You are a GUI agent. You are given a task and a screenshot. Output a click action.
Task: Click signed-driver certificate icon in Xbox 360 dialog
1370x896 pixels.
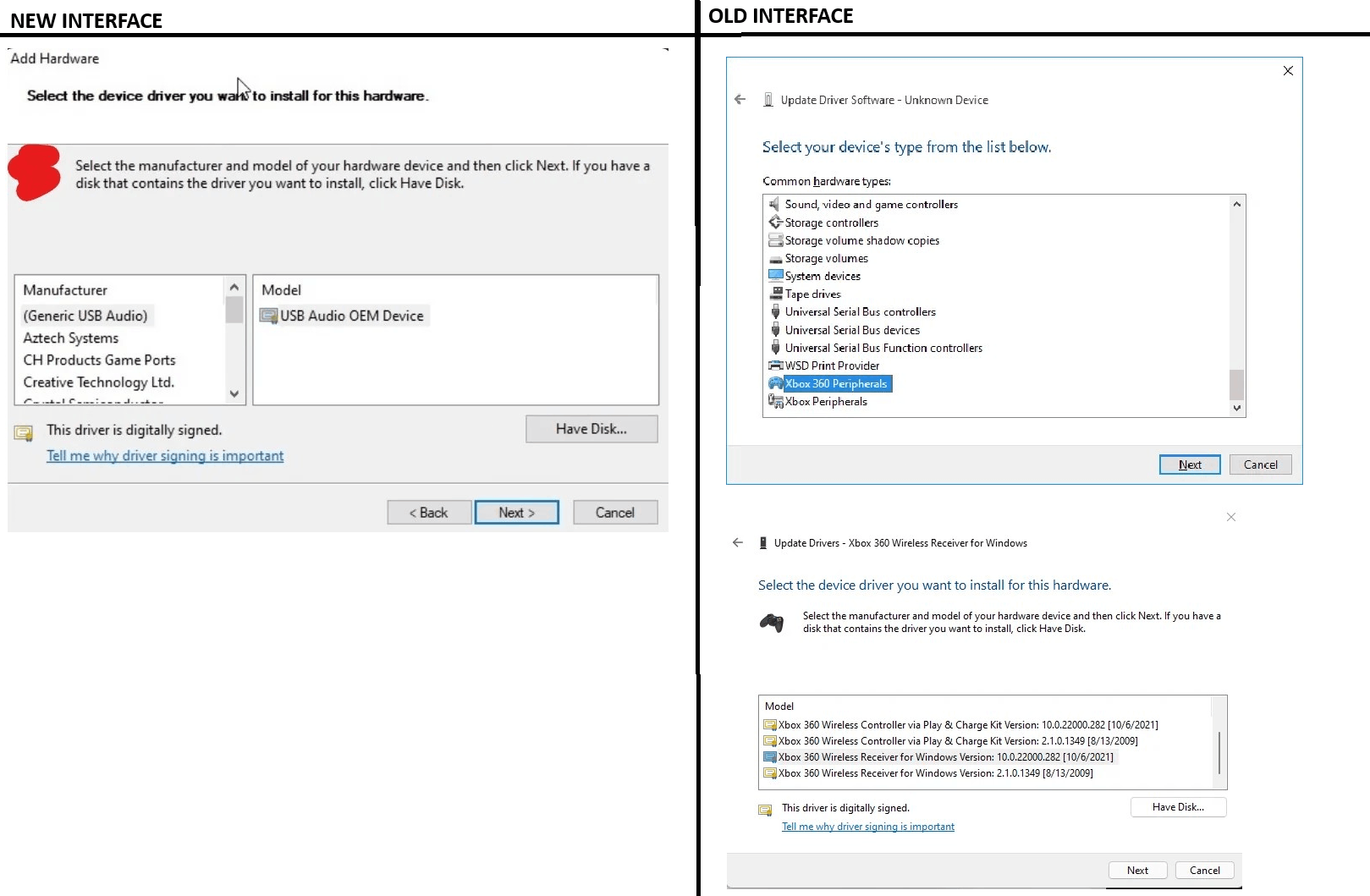(x=765, y=810)
